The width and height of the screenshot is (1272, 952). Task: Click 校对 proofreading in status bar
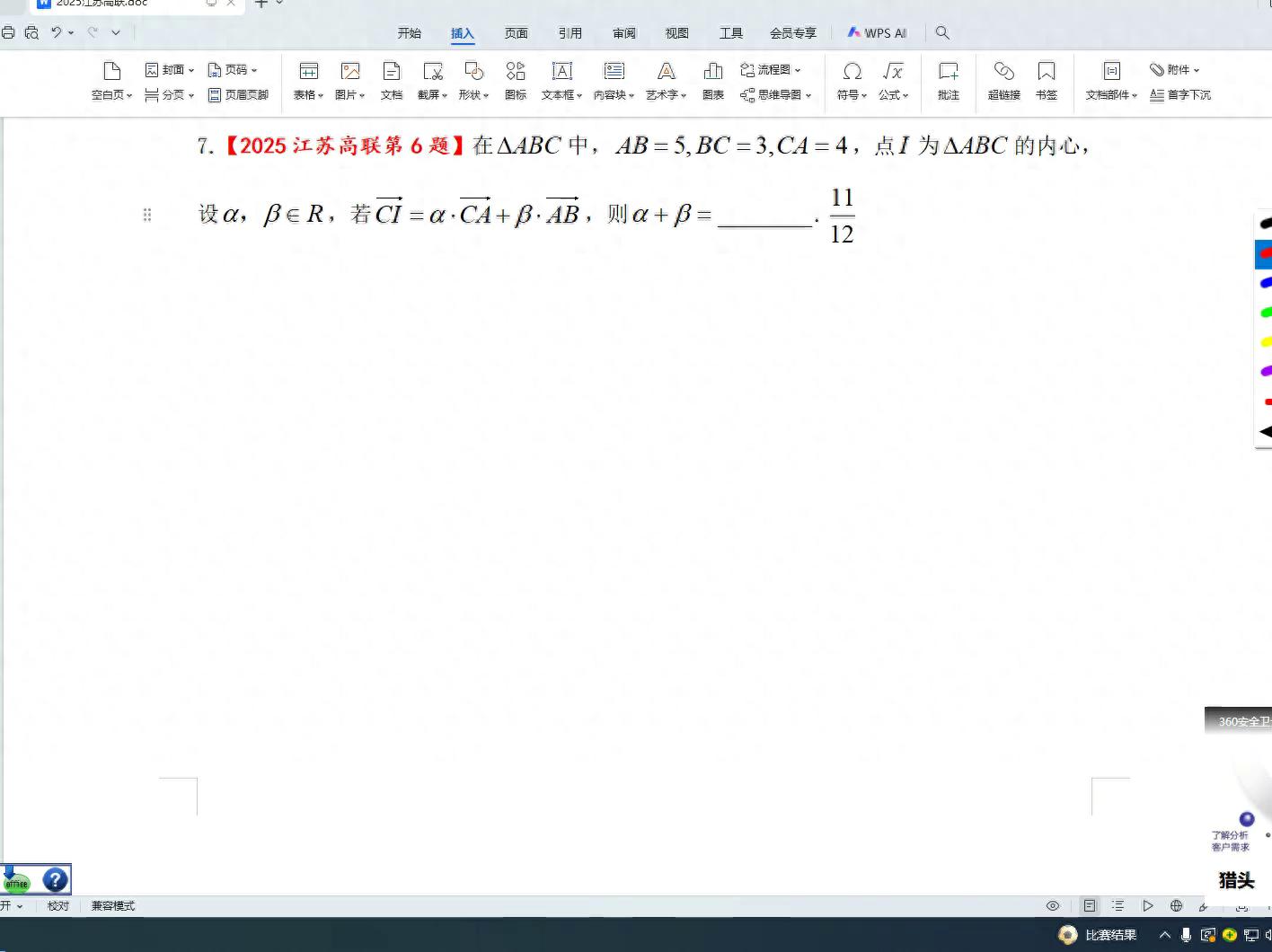58,905
